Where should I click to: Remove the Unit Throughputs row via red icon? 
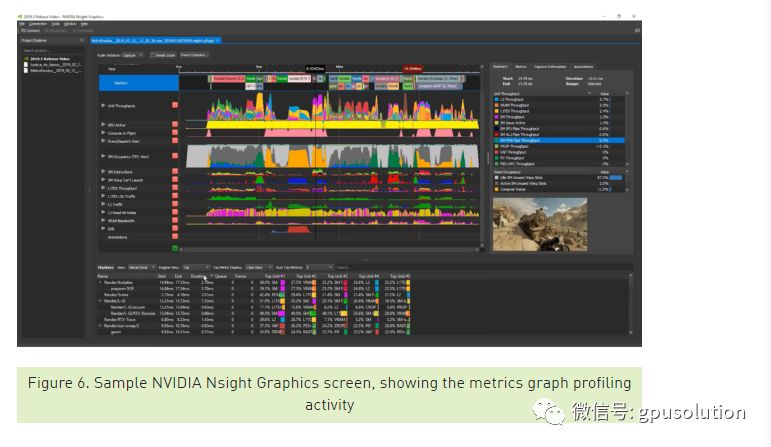[175, 105]
